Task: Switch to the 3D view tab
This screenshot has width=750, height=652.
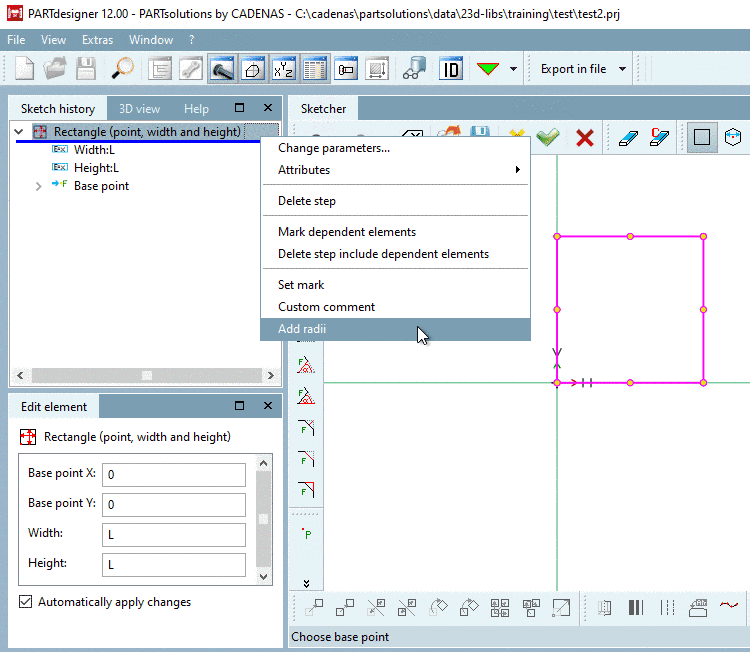Action: pos(139,108)
